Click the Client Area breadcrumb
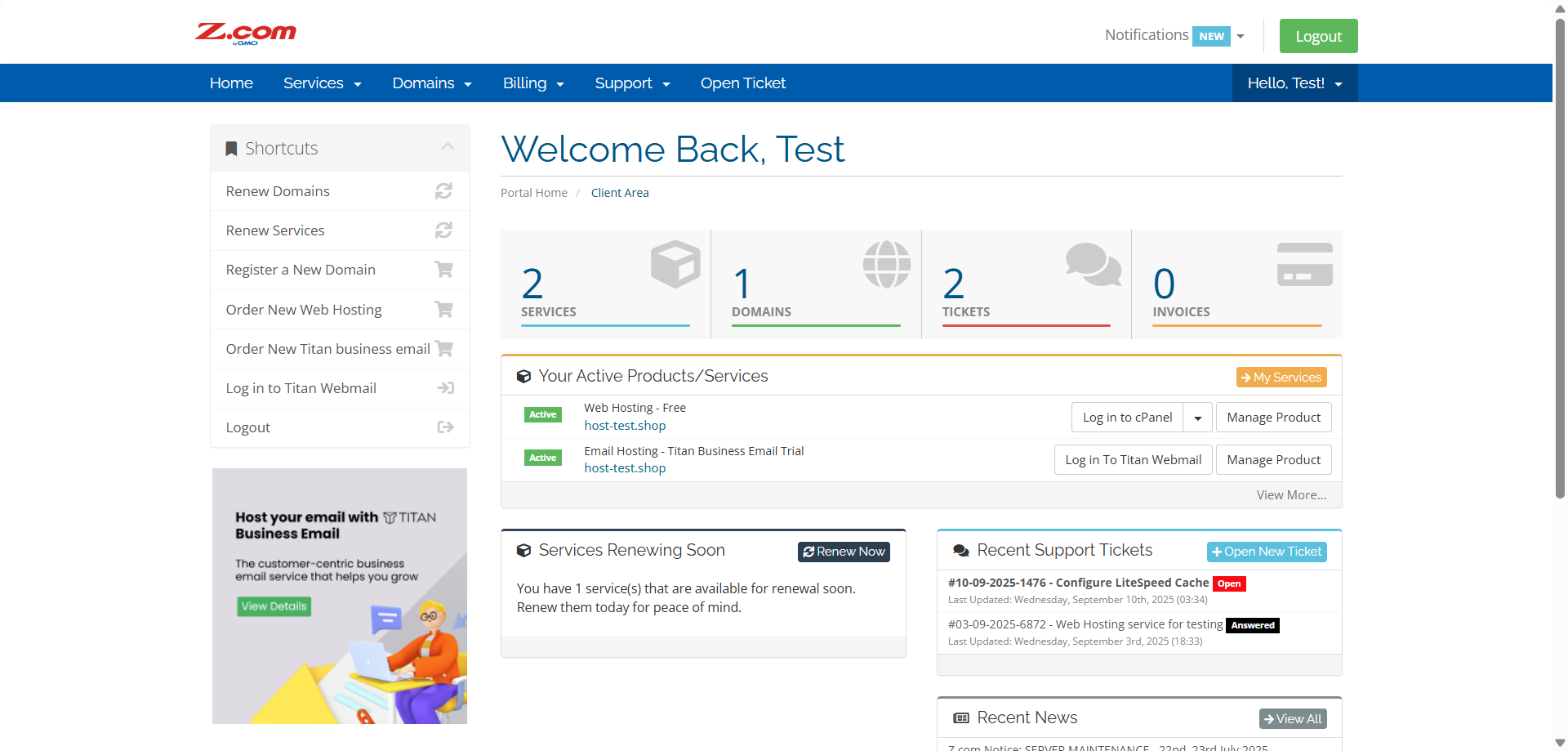This screenshot has width=1568, height=751. [x=620, y=193]
